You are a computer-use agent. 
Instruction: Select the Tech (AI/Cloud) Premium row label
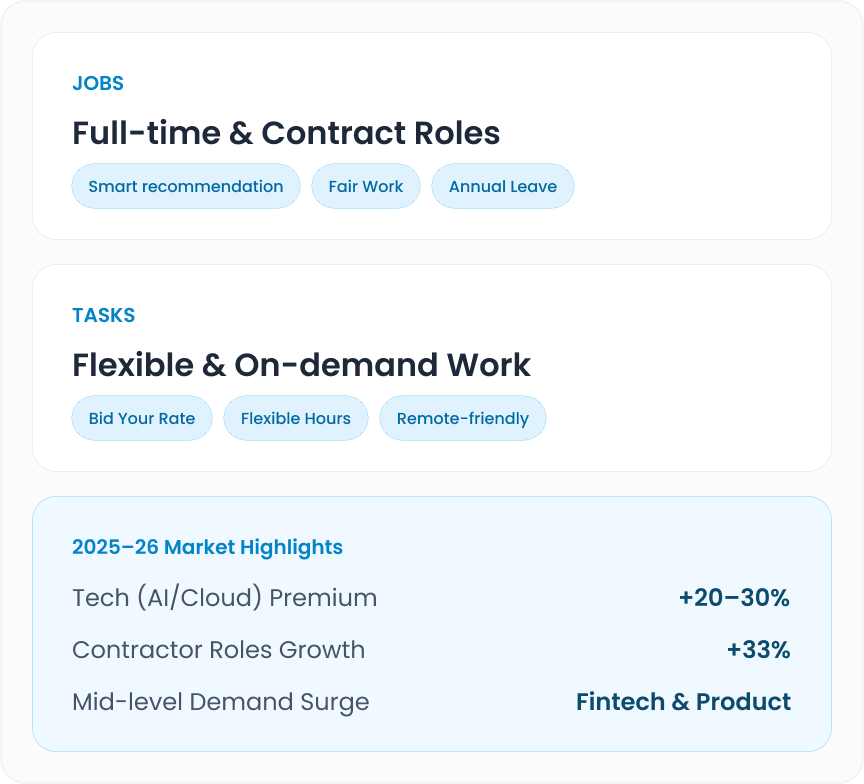coord(225,598)
